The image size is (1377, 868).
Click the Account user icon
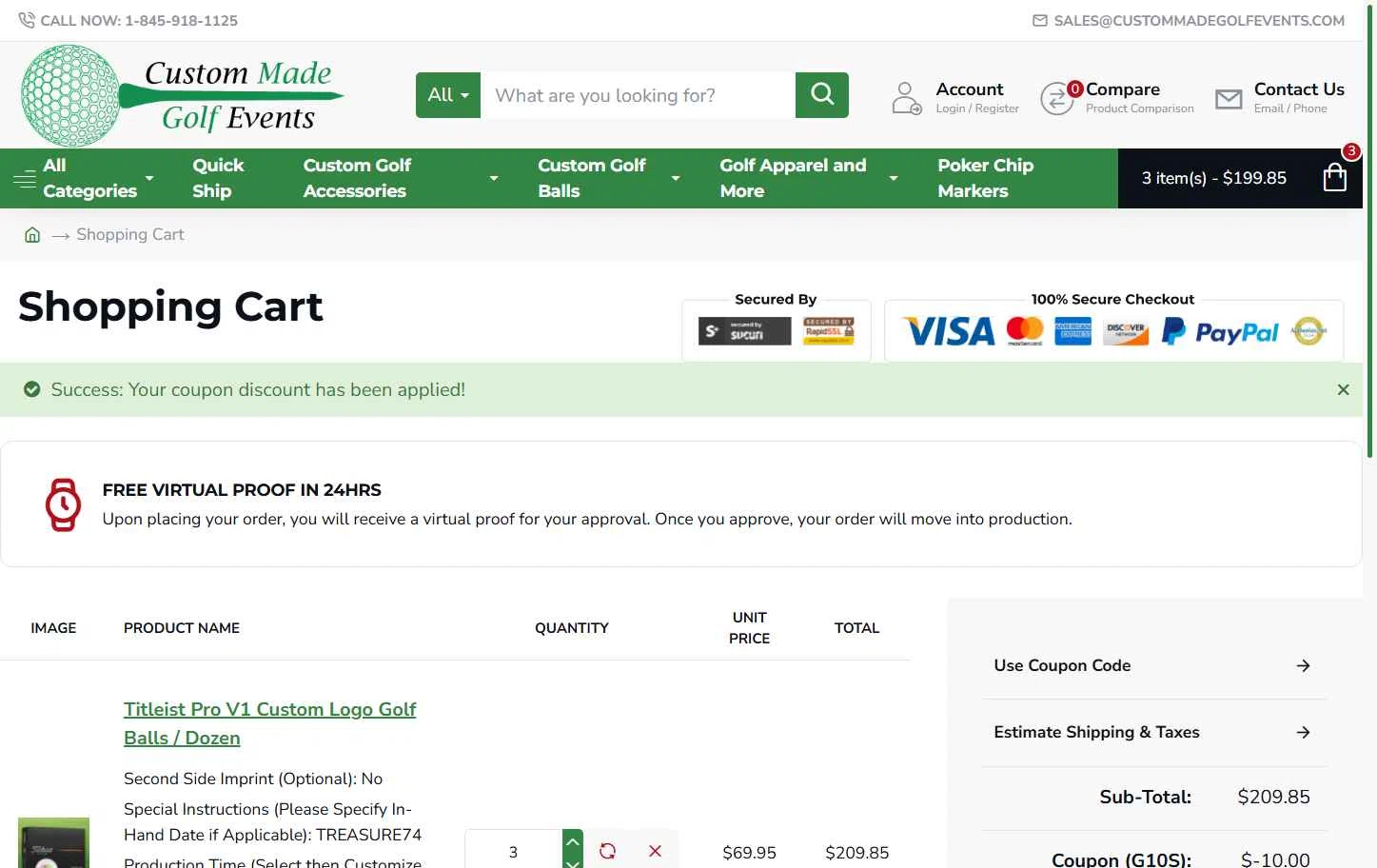[x=906, y=98]
